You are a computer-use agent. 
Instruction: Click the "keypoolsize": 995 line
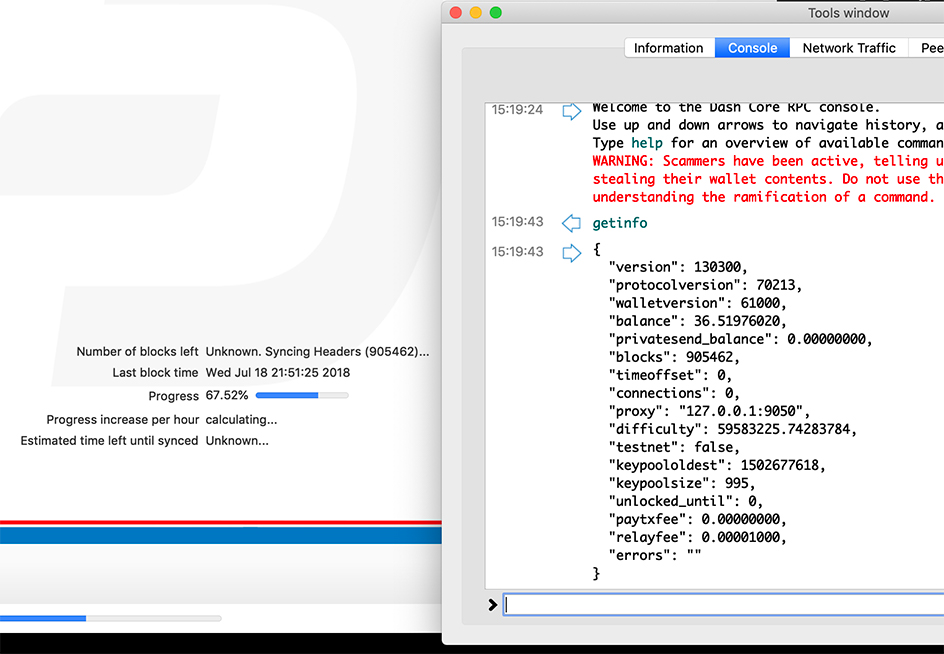coord(682,484)
